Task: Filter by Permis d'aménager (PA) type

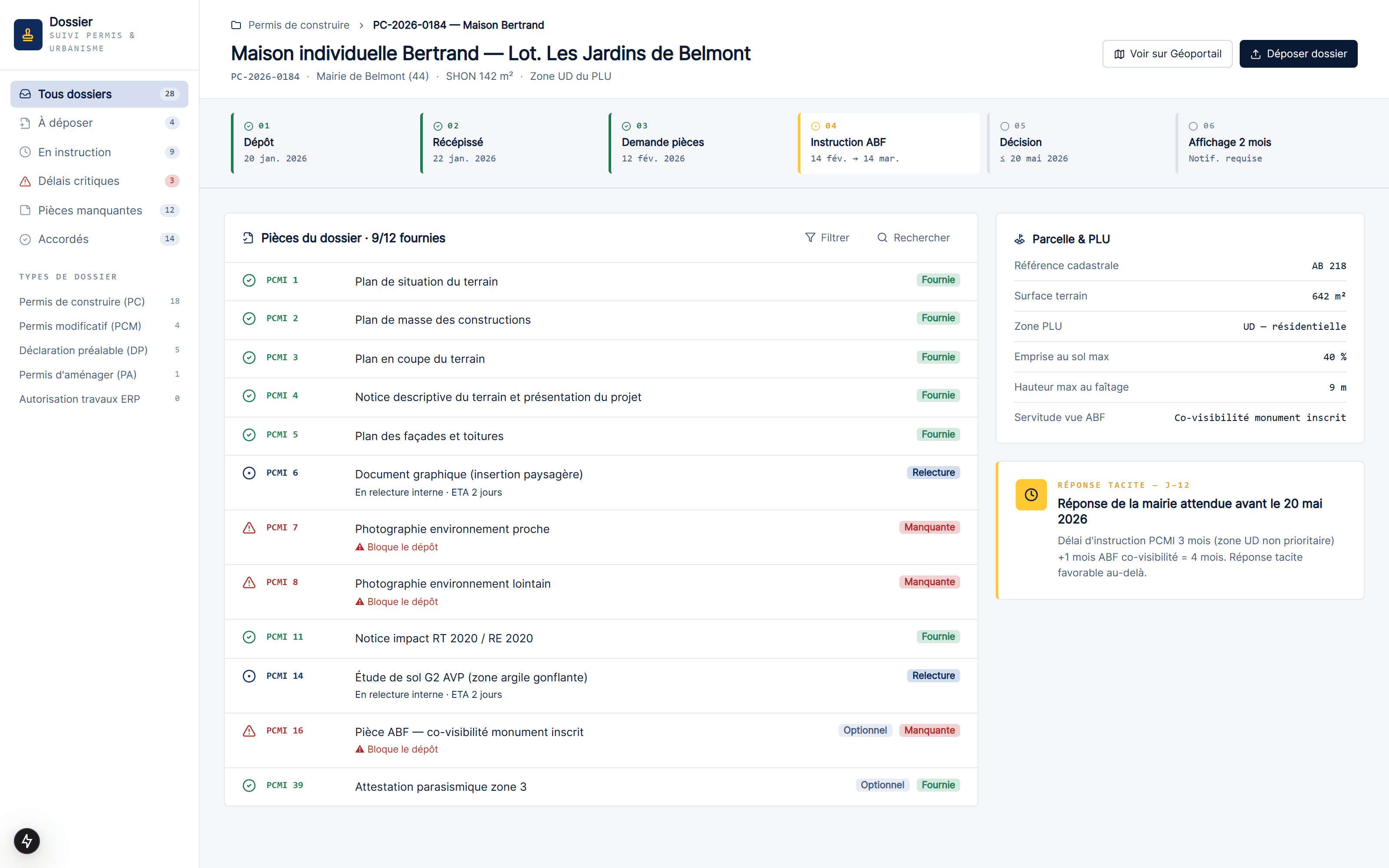Action: 99,374
